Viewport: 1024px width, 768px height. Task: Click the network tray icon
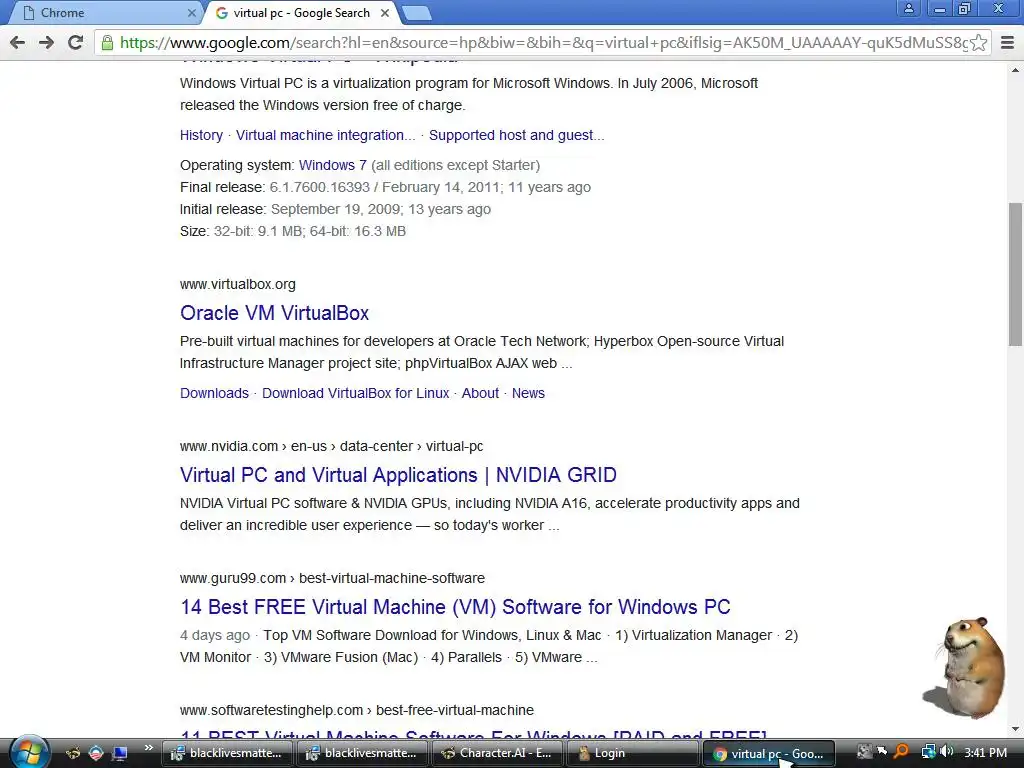(927, 752)
